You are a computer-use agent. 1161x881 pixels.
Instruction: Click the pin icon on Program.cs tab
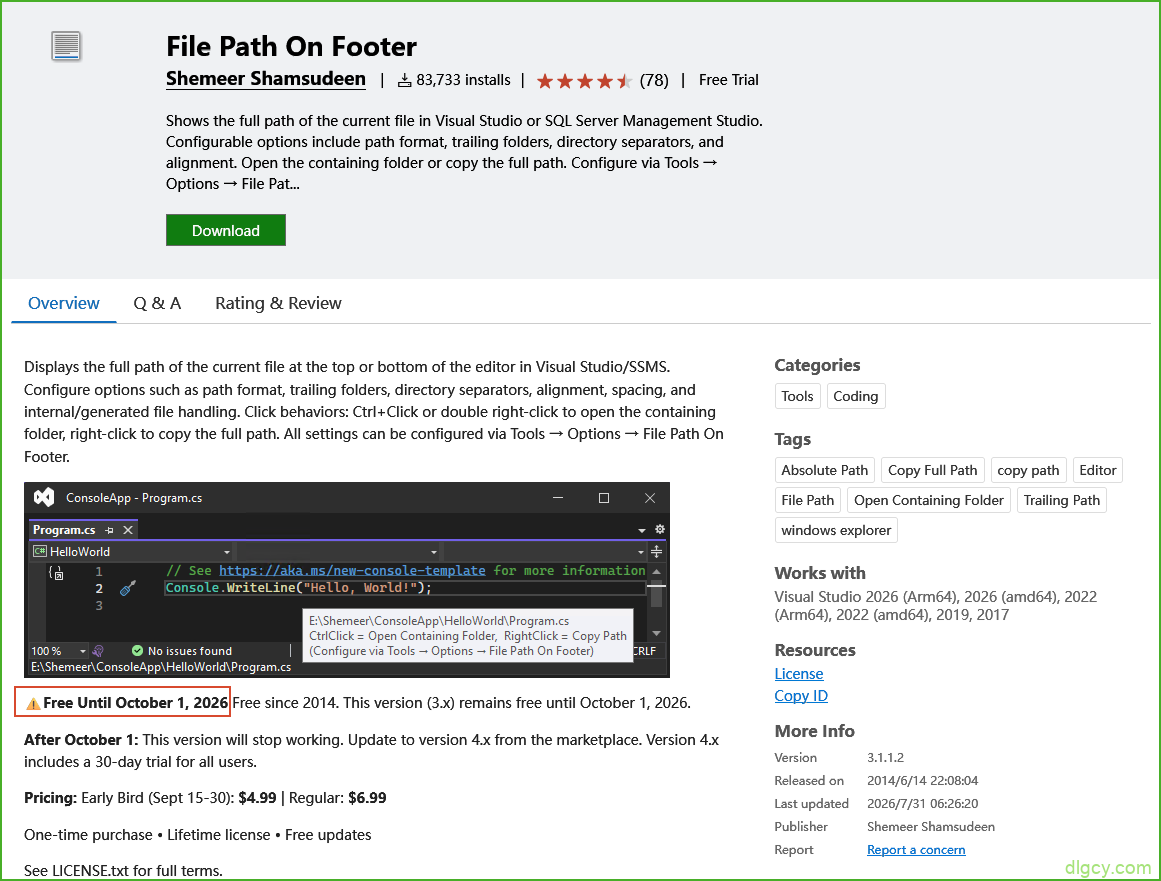110,530
